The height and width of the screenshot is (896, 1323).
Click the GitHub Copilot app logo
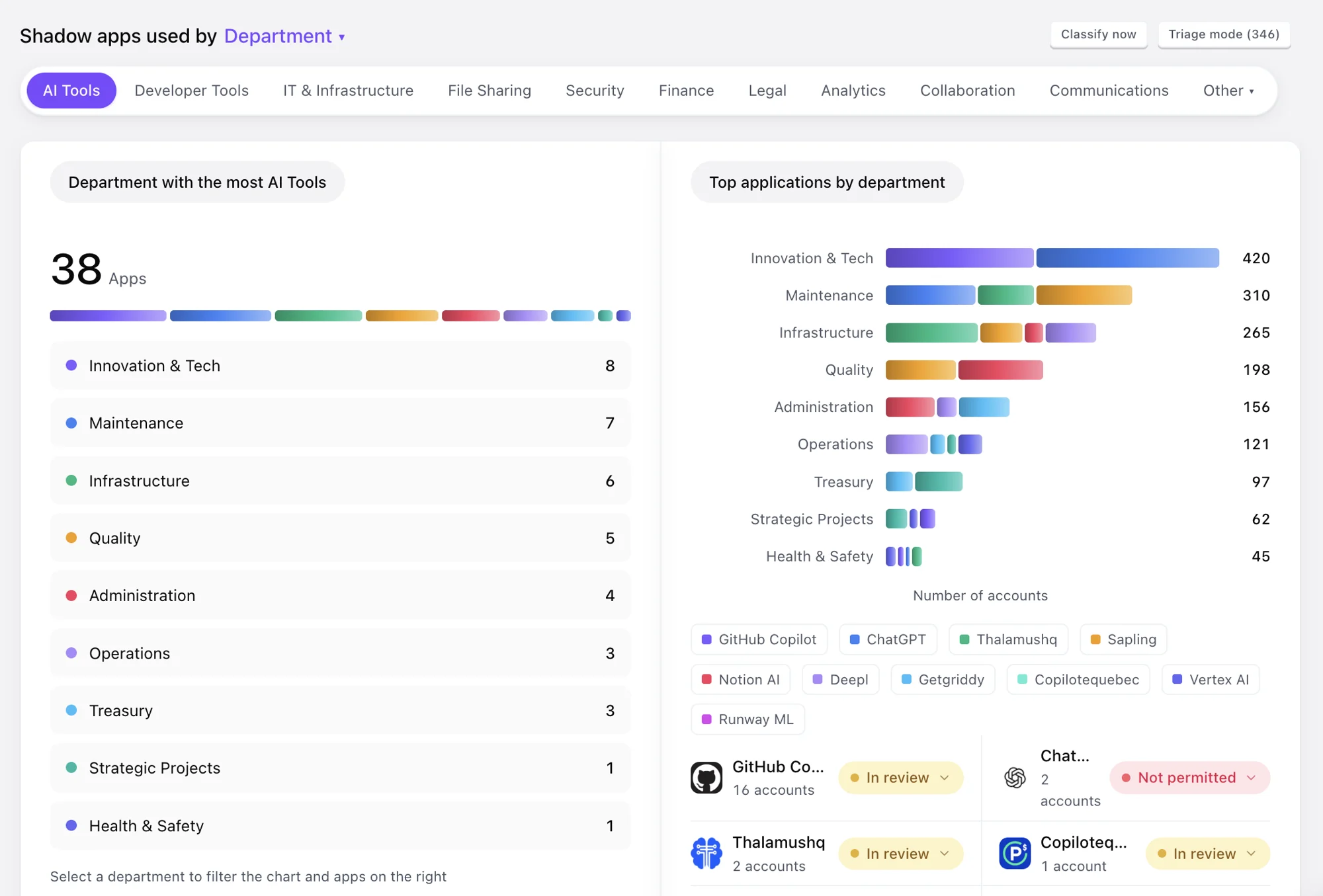point(706,778)
